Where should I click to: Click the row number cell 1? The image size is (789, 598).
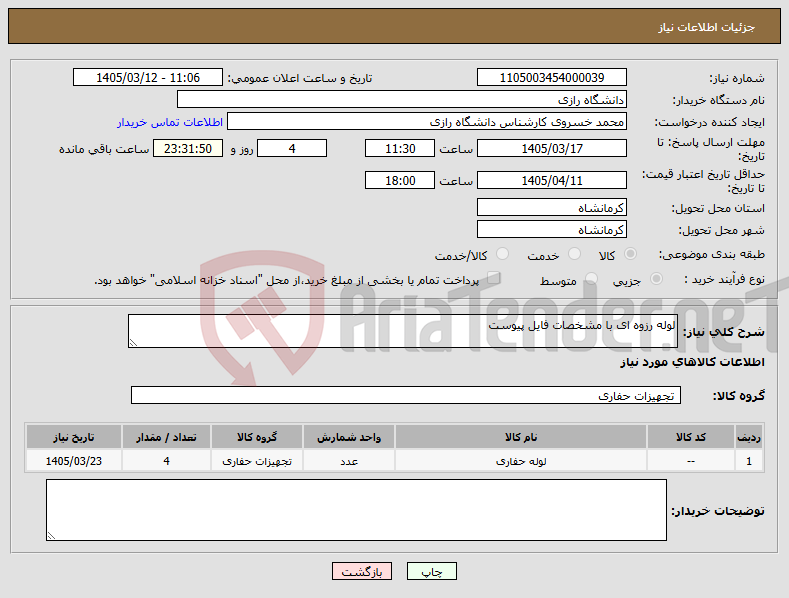click(x=749, y=461)
